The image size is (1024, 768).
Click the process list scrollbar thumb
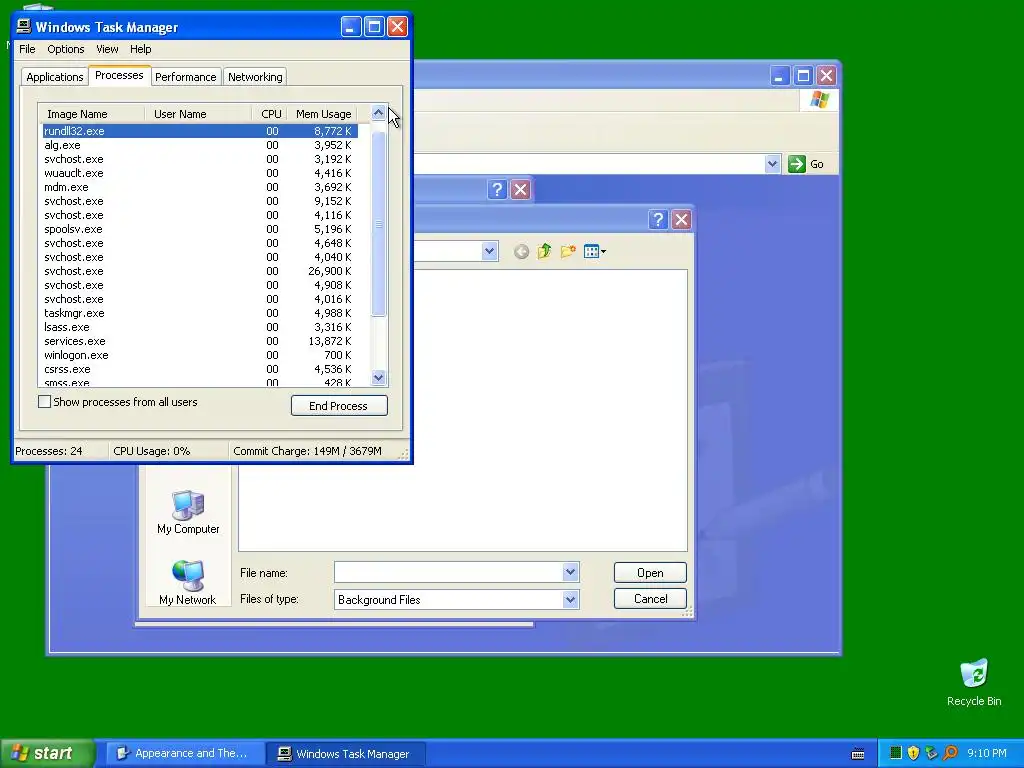tap(378, 224)
